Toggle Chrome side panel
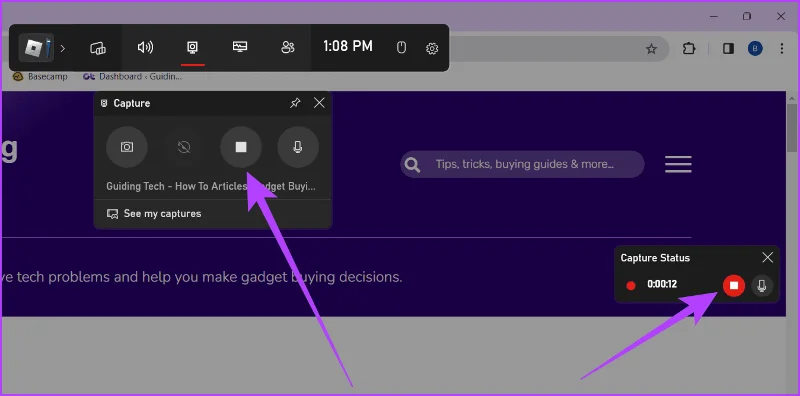Screen dimensions: 800x396 coord(728,48)
